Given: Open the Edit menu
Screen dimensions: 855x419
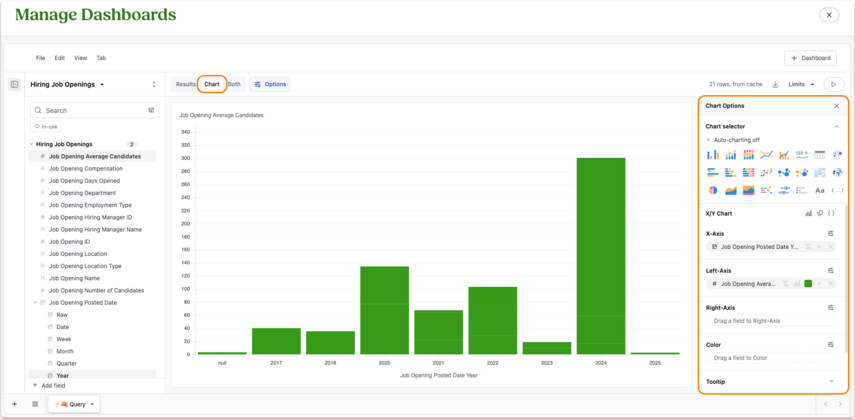Looking at the screenshot, I should click(59, 58).
